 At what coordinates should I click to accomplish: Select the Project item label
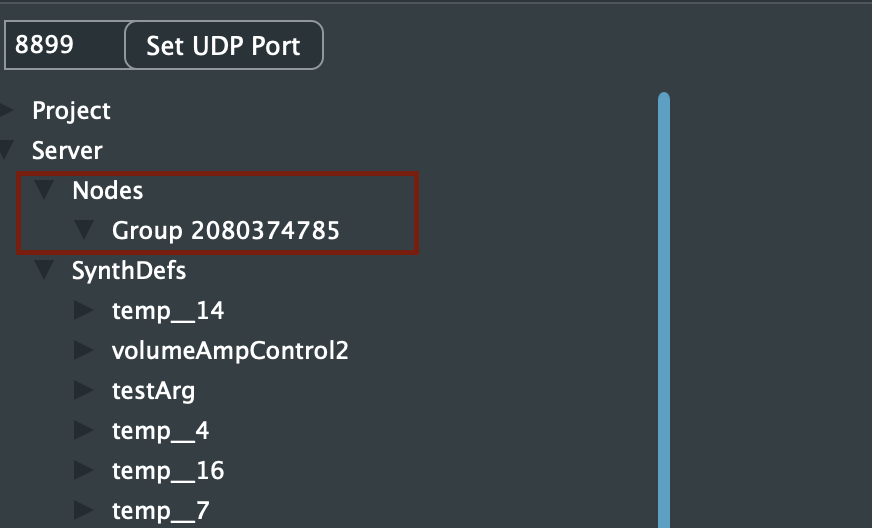tap(71, 110)
